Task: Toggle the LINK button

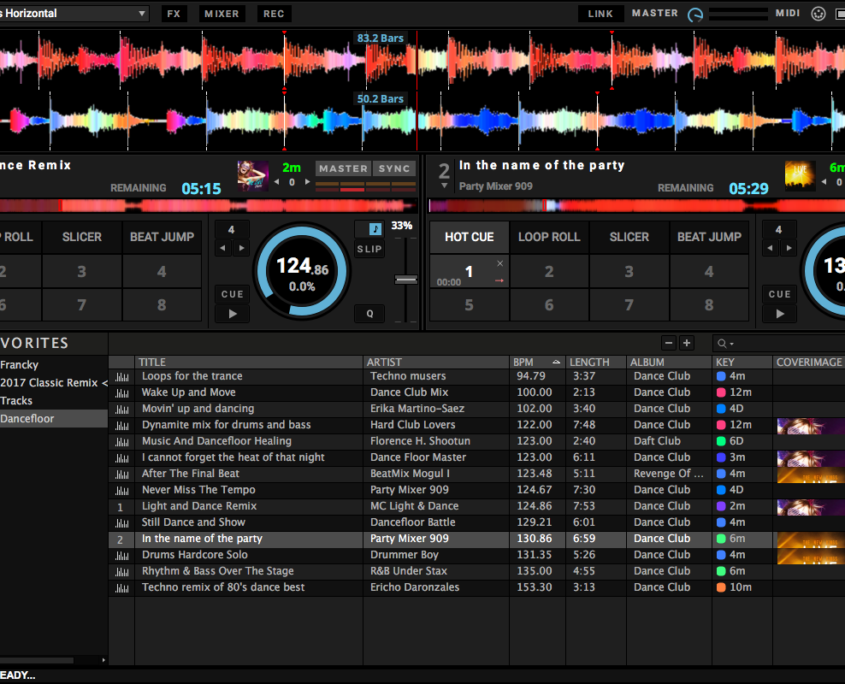Action: [x=600, y=13]
